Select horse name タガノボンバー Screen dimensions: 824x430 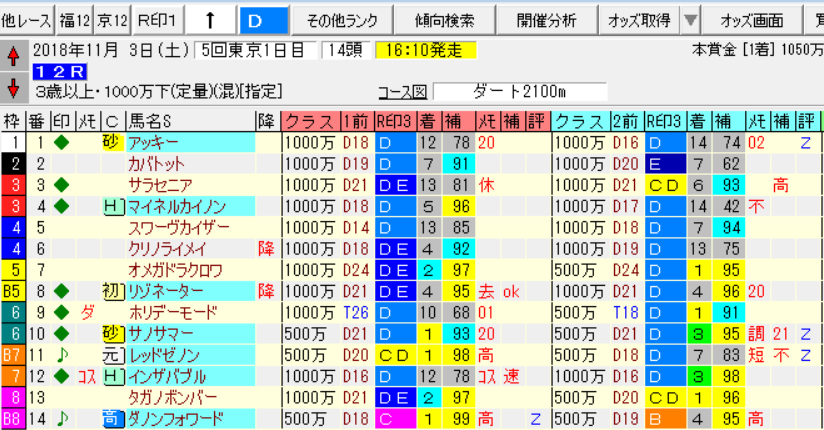tap(172, 397)
